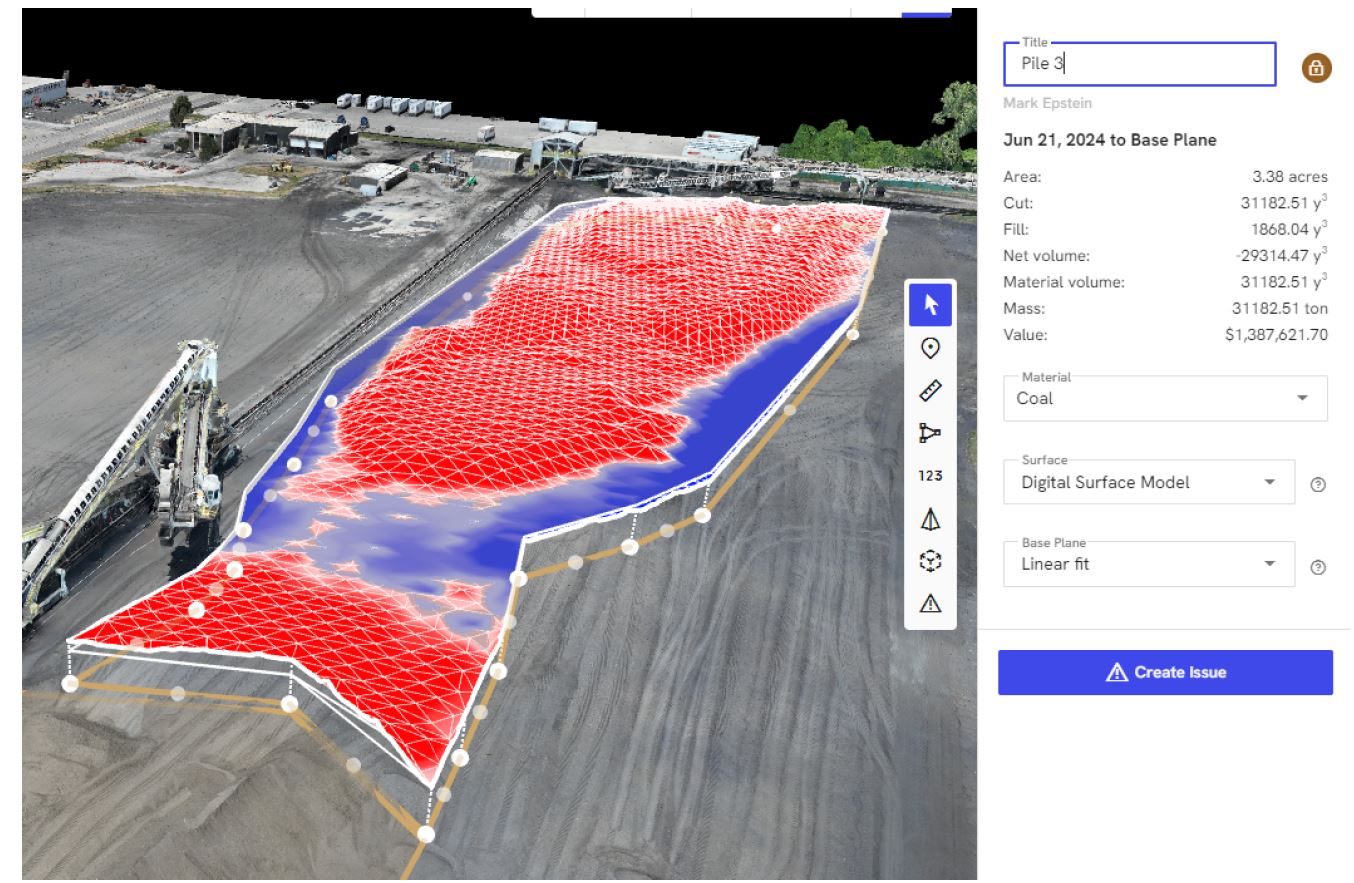Click the help icon next to Surface
Image resolution: width=1354 pixels, height=883 pixels.
1318,485
